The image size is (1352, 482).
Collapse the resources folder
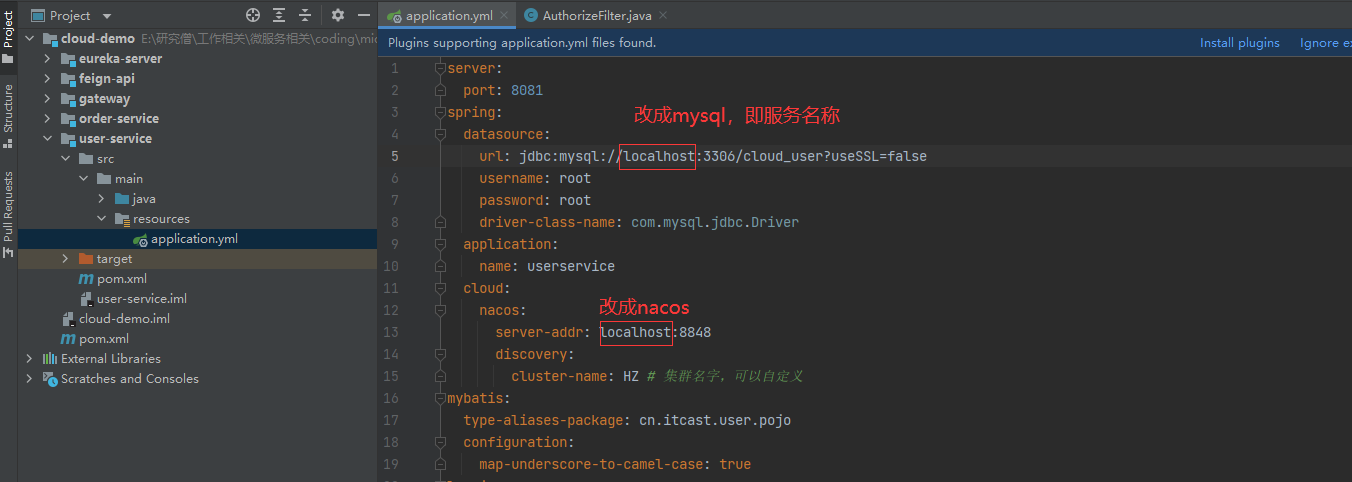coord(101,219)
